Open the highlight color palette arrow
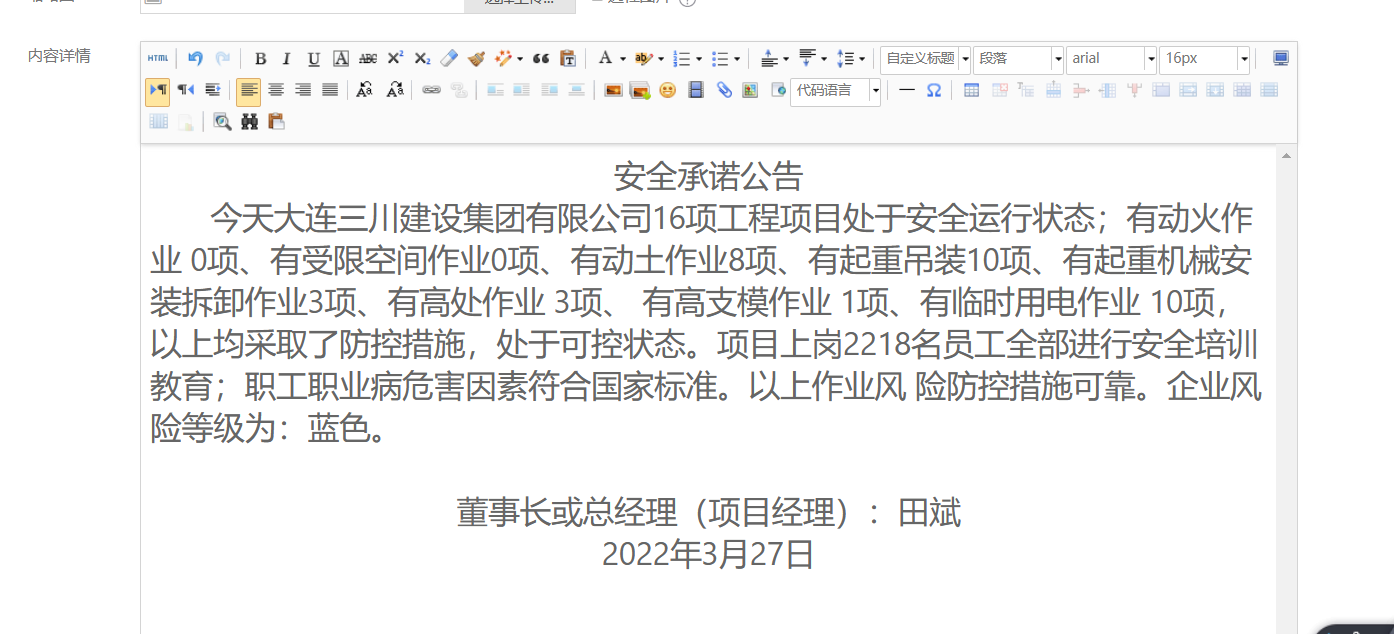The height and width of the screenshot is (634, 1394). [660, 59]
